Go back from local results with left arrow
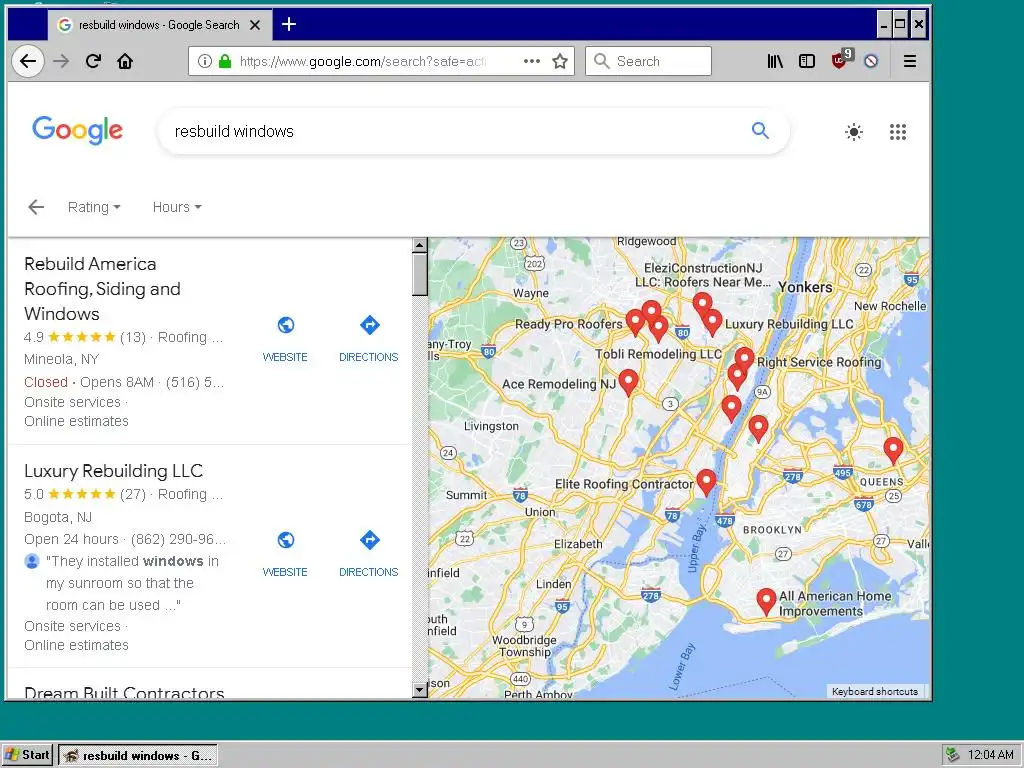This screenshot has height=768, width=1024. [x=36, y=207]
